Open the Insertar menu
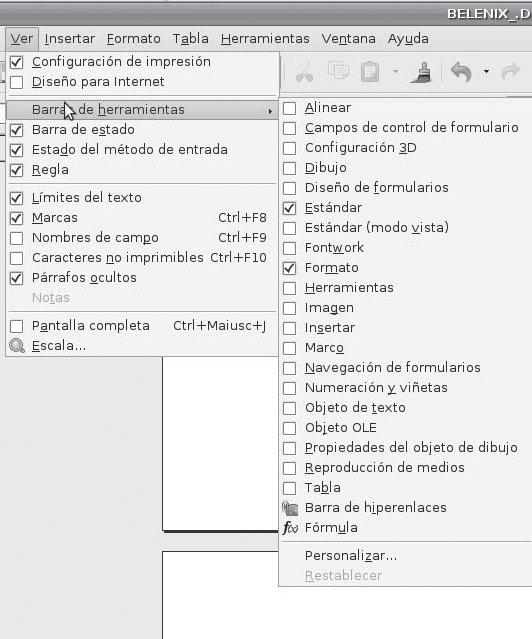The image size is (532, 639). click(x=70, y=39)
